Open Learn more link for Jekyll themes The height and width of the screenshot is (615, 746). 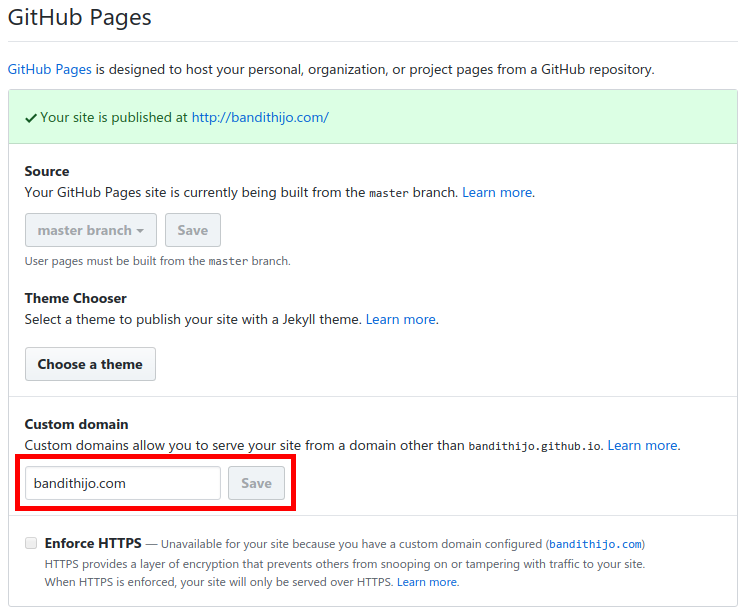click(x=401, y=319)
